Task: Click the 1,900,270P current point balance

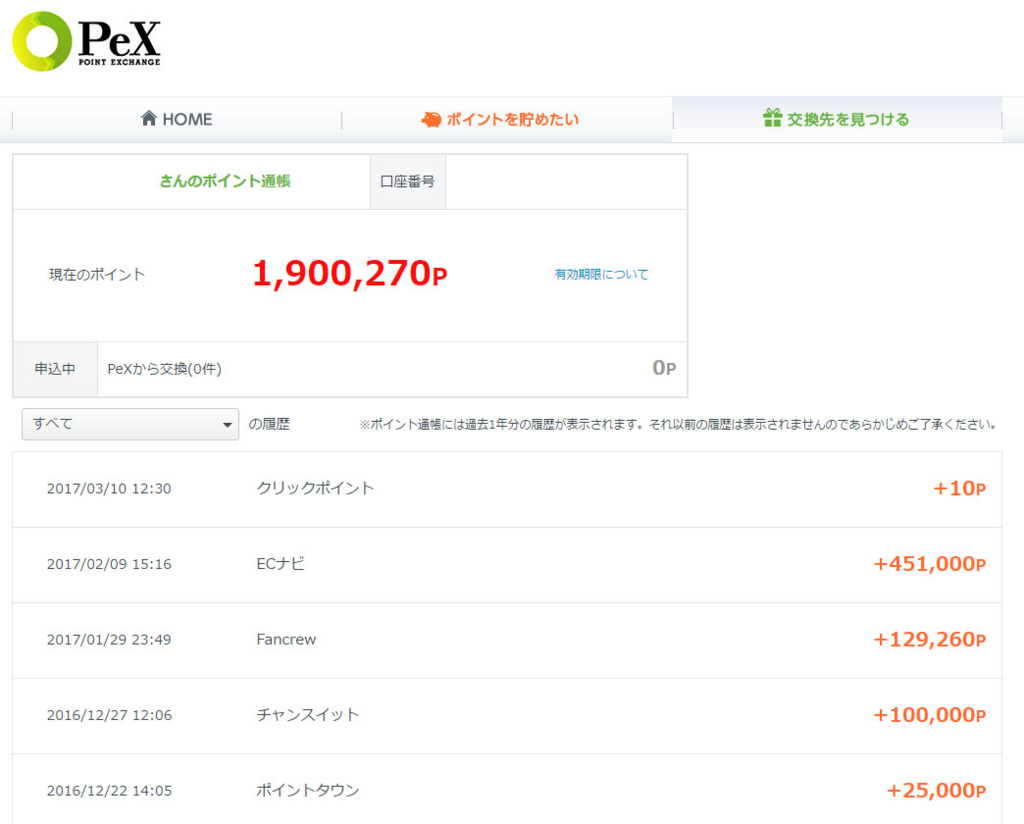Action: tap(349, 274)
